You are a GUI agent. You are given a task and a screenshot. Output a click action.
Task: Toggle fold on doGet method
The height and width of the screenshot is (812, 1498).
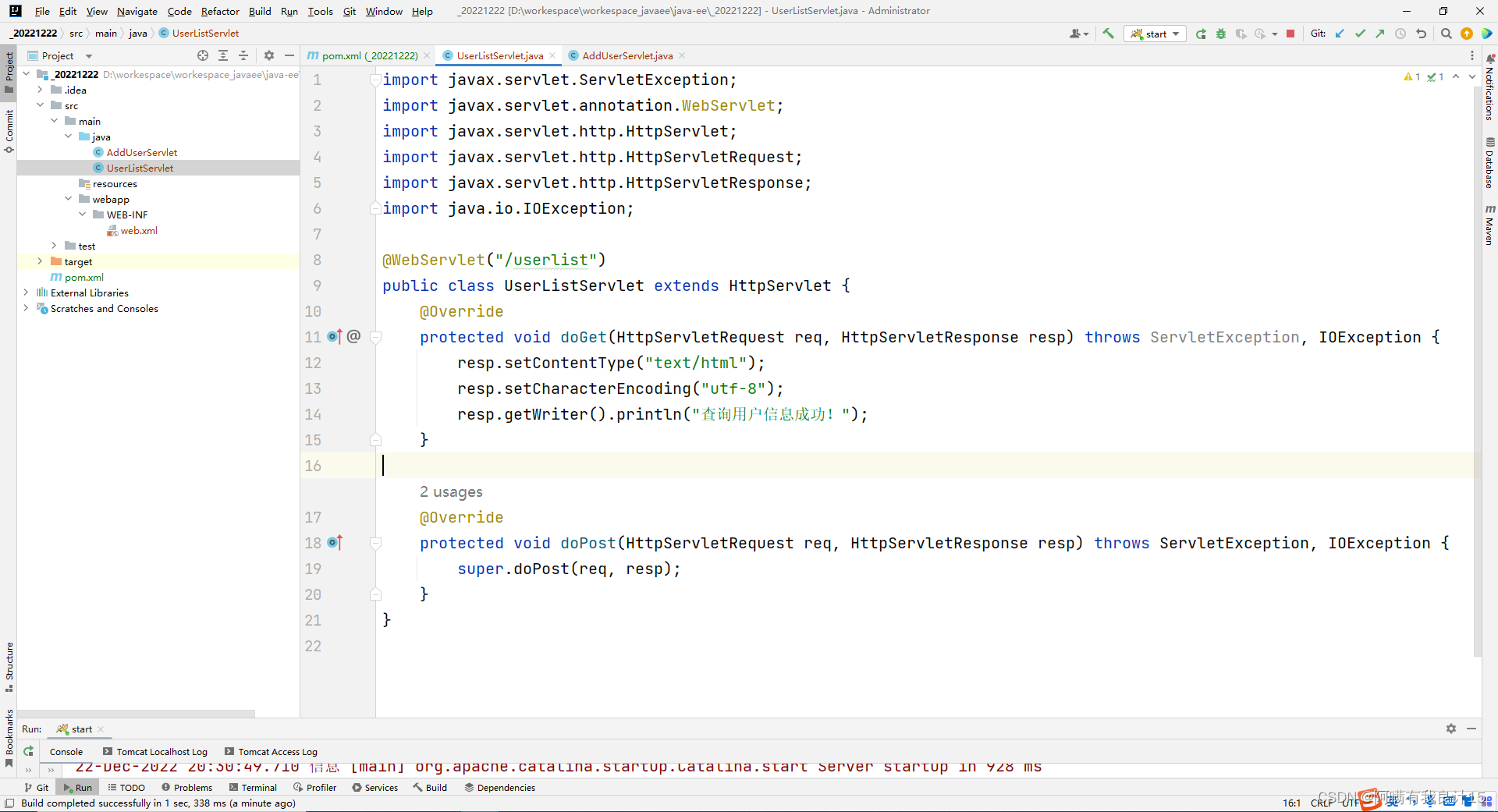tap(375, 337)
